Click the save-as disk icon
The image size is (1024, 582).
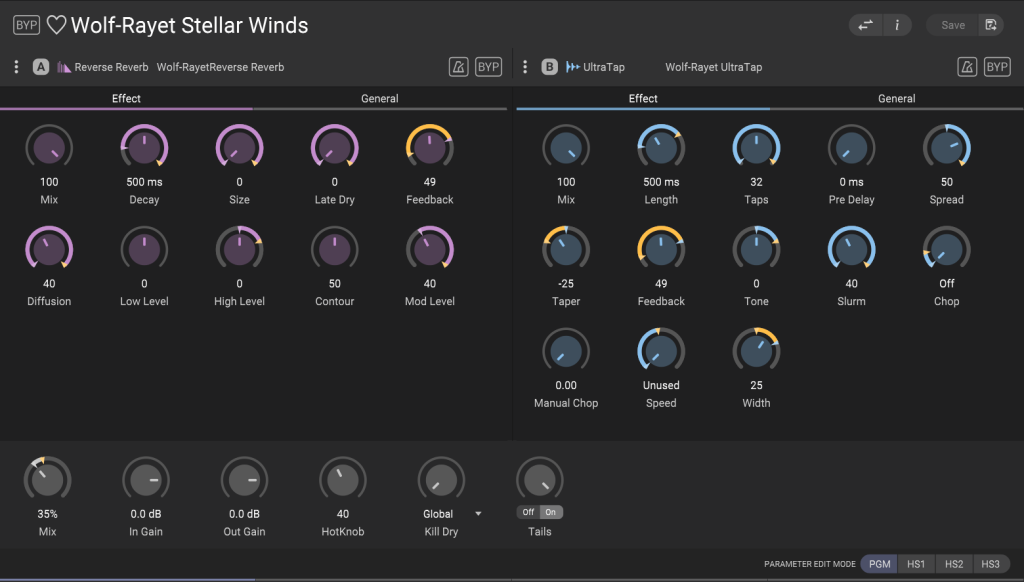991,25
